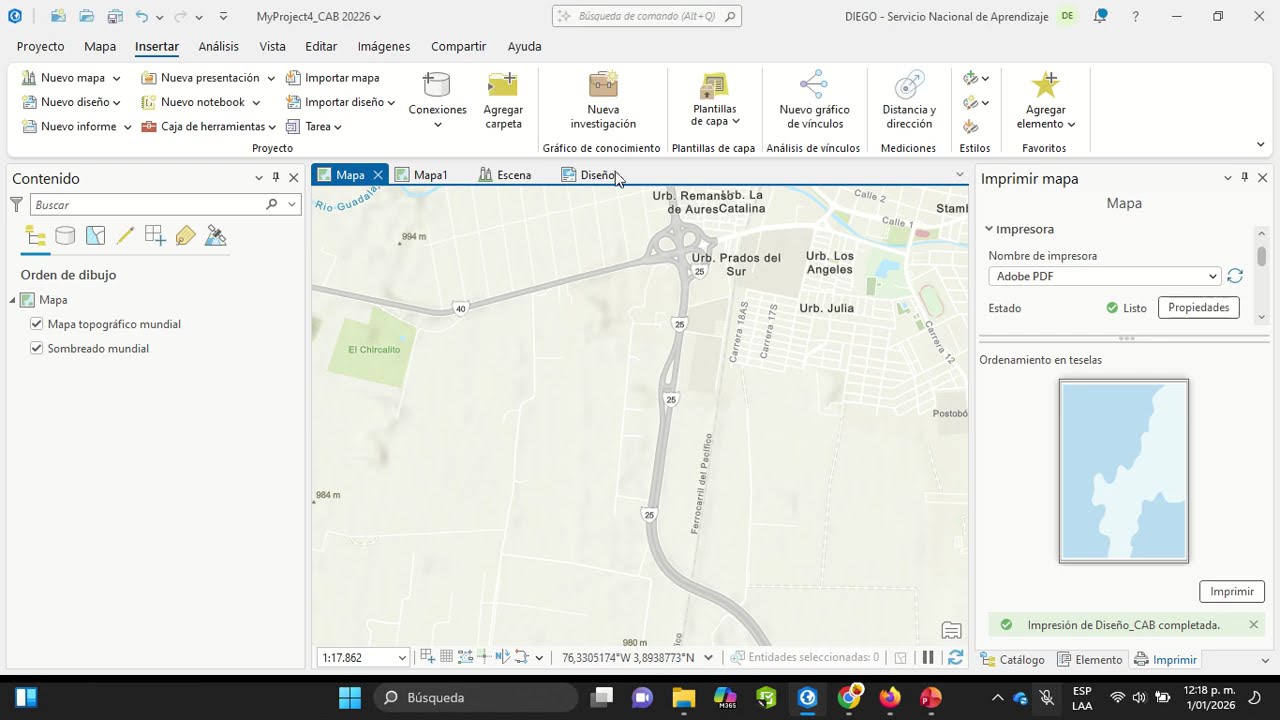Uncheck Mapa topográfico mundial layer
This screenshot has height=720, width=1280.
(x=37, y=324)
